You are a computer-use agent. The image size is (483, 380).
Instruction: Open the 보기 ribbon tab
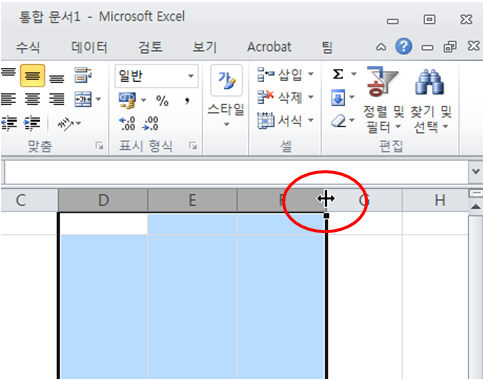(x=205, y=47)
